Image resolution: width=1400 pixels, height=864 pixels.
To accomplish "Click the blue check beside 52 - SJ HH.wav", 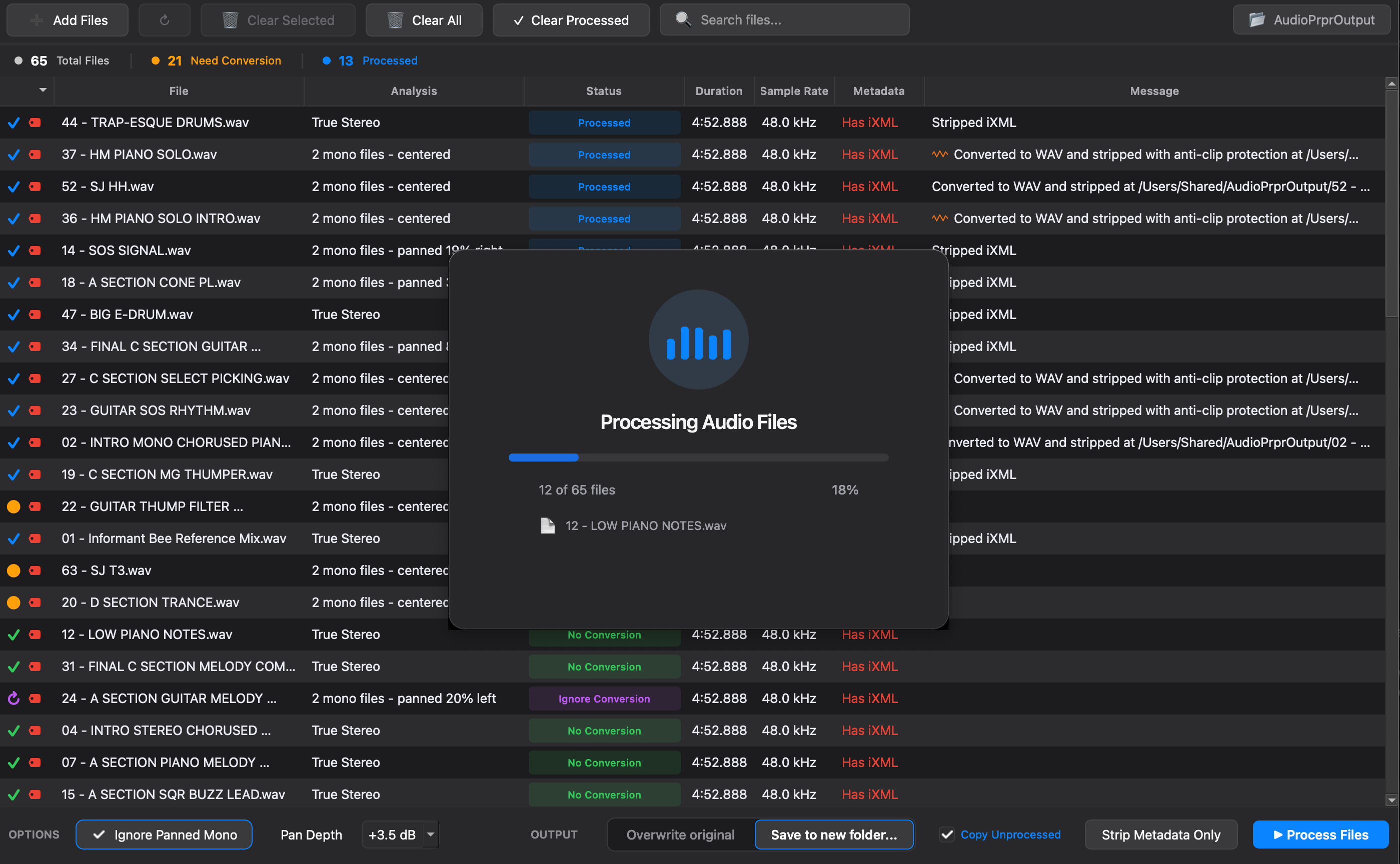I will (13, 186).
